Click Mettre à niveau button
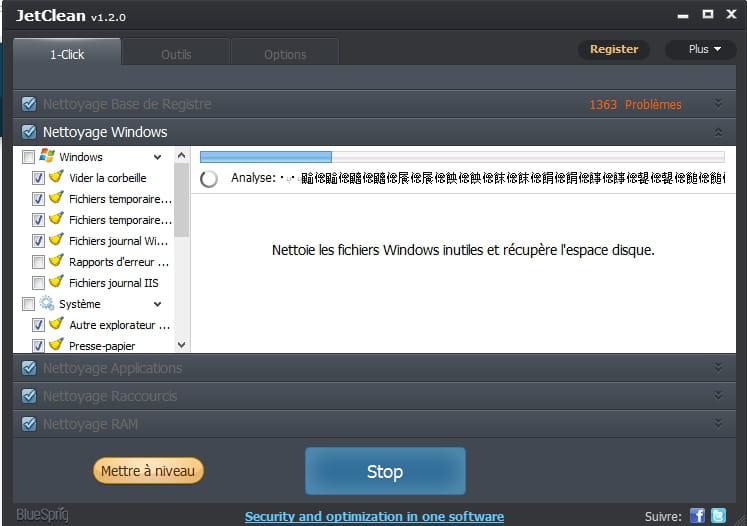 [148, 471]
